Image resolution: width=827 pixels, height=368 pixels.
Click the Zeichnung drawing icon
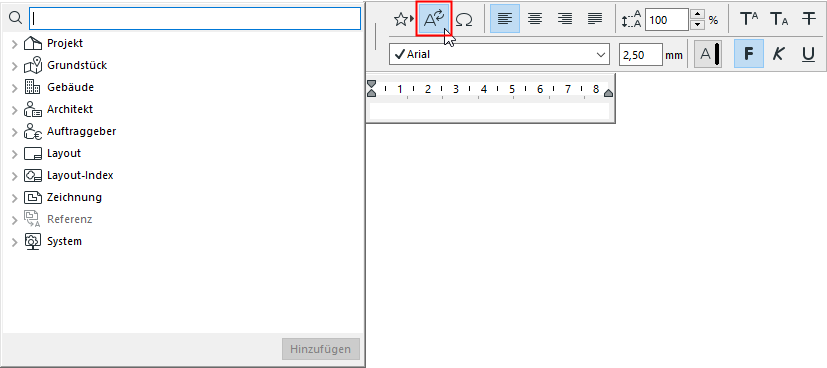click(33, 198)
